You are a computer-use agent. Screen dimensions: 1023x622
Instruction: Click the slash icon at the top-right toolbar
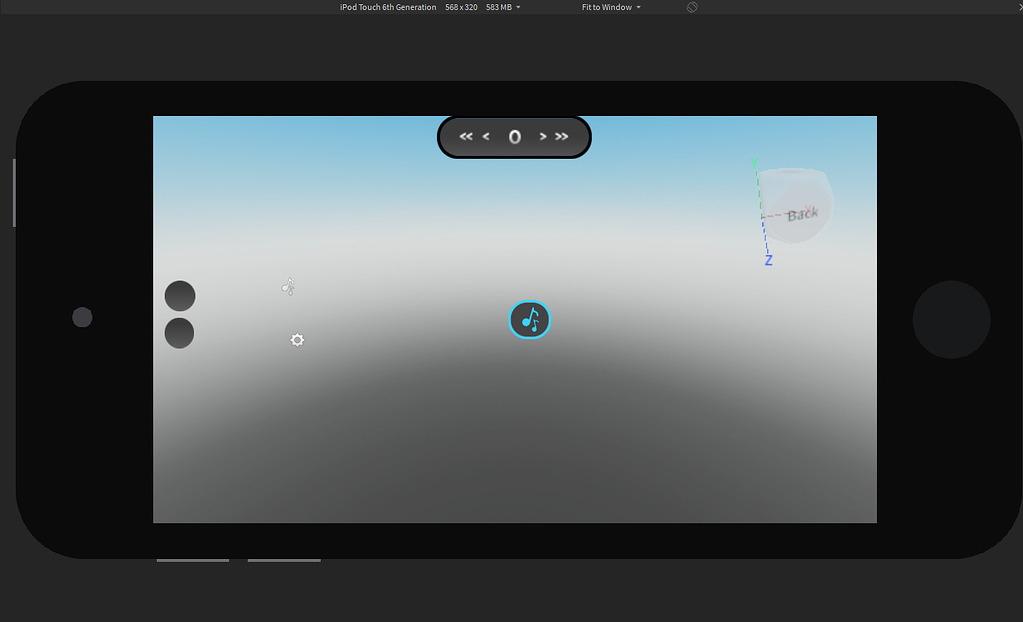[691, 7]
